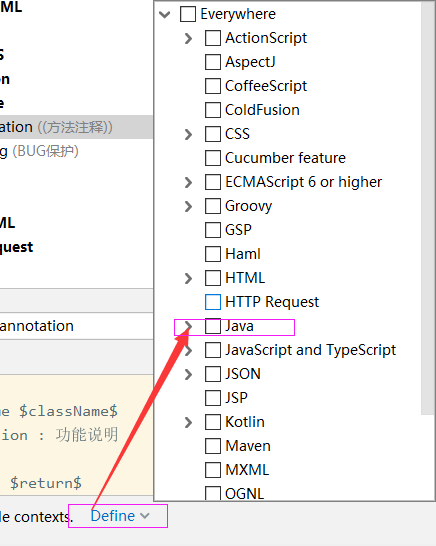Click the description field containing annotation

[76, 326]
